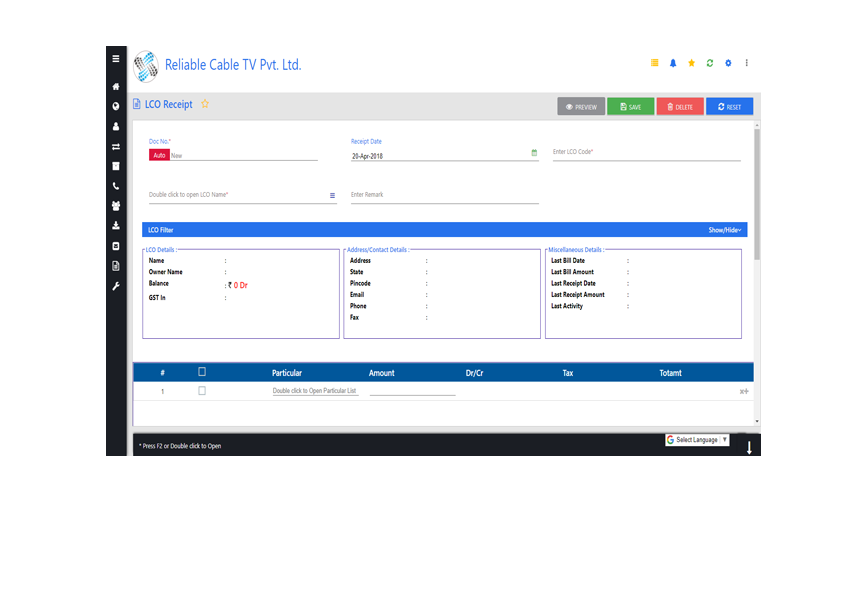Click the Tax column header
Screen dimensions: 862x600
(x=568, y=373)
